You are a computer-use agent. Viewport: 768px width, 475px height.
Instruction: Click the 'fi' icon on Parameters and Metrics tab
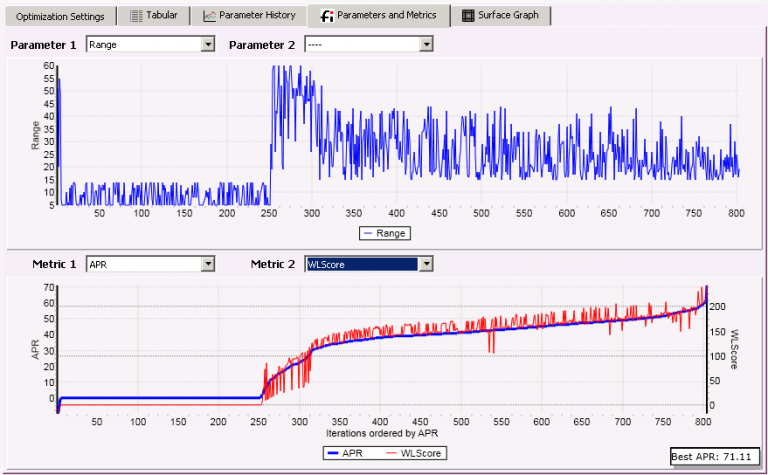point(326,16)
